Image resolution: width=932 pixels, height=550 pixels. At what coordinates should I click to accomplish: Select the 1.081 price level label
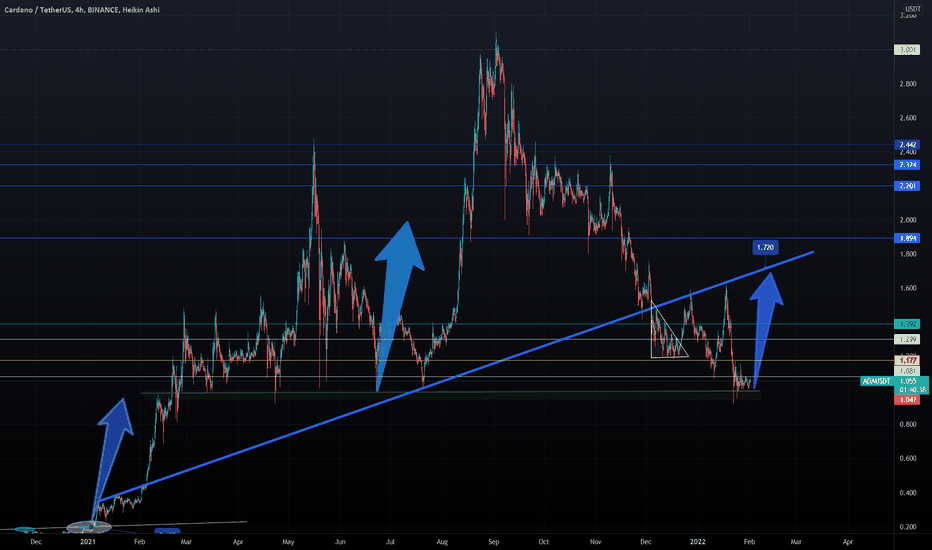pos(907,371)
